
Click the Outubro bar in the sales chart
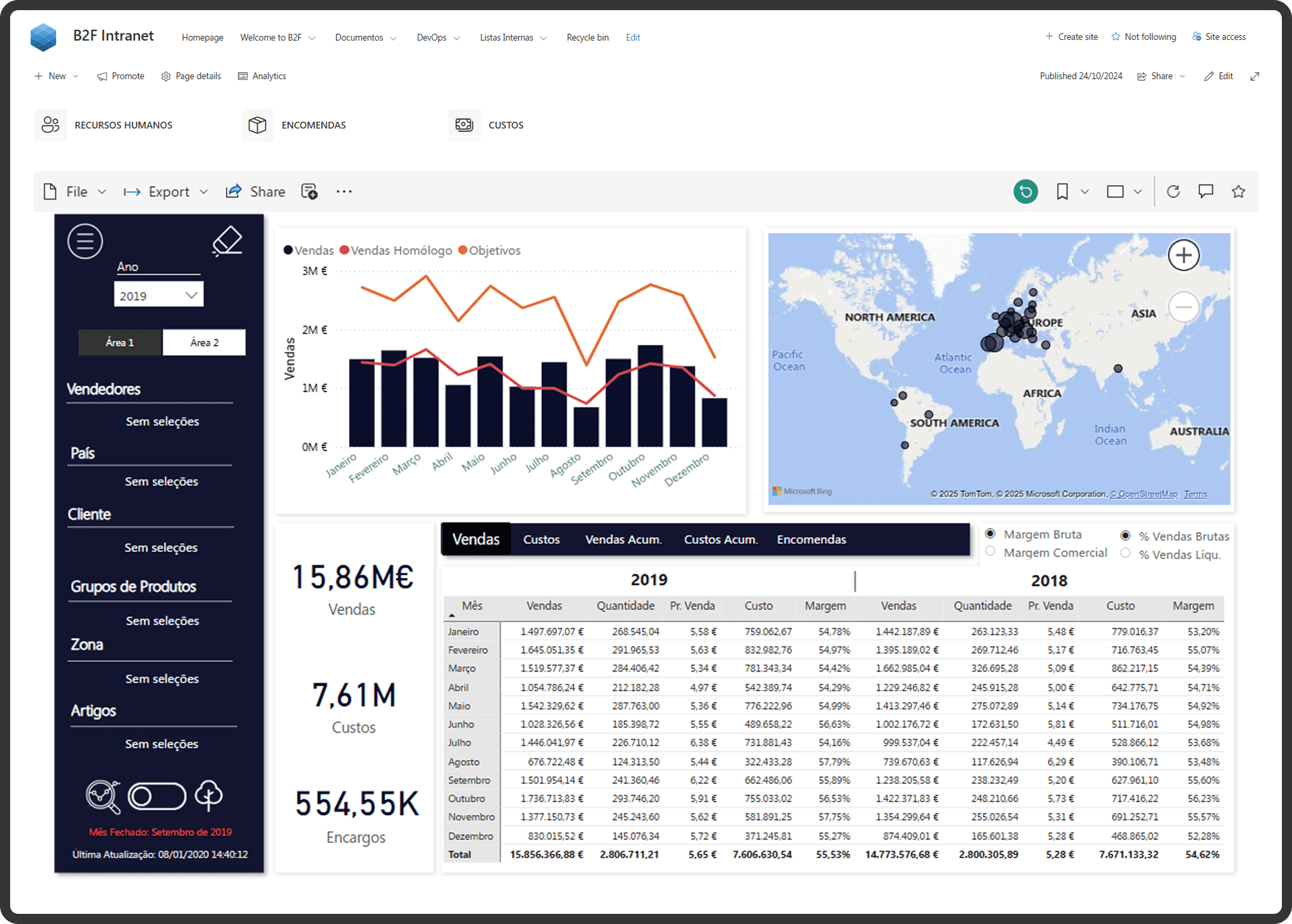(x=650, y=396)
